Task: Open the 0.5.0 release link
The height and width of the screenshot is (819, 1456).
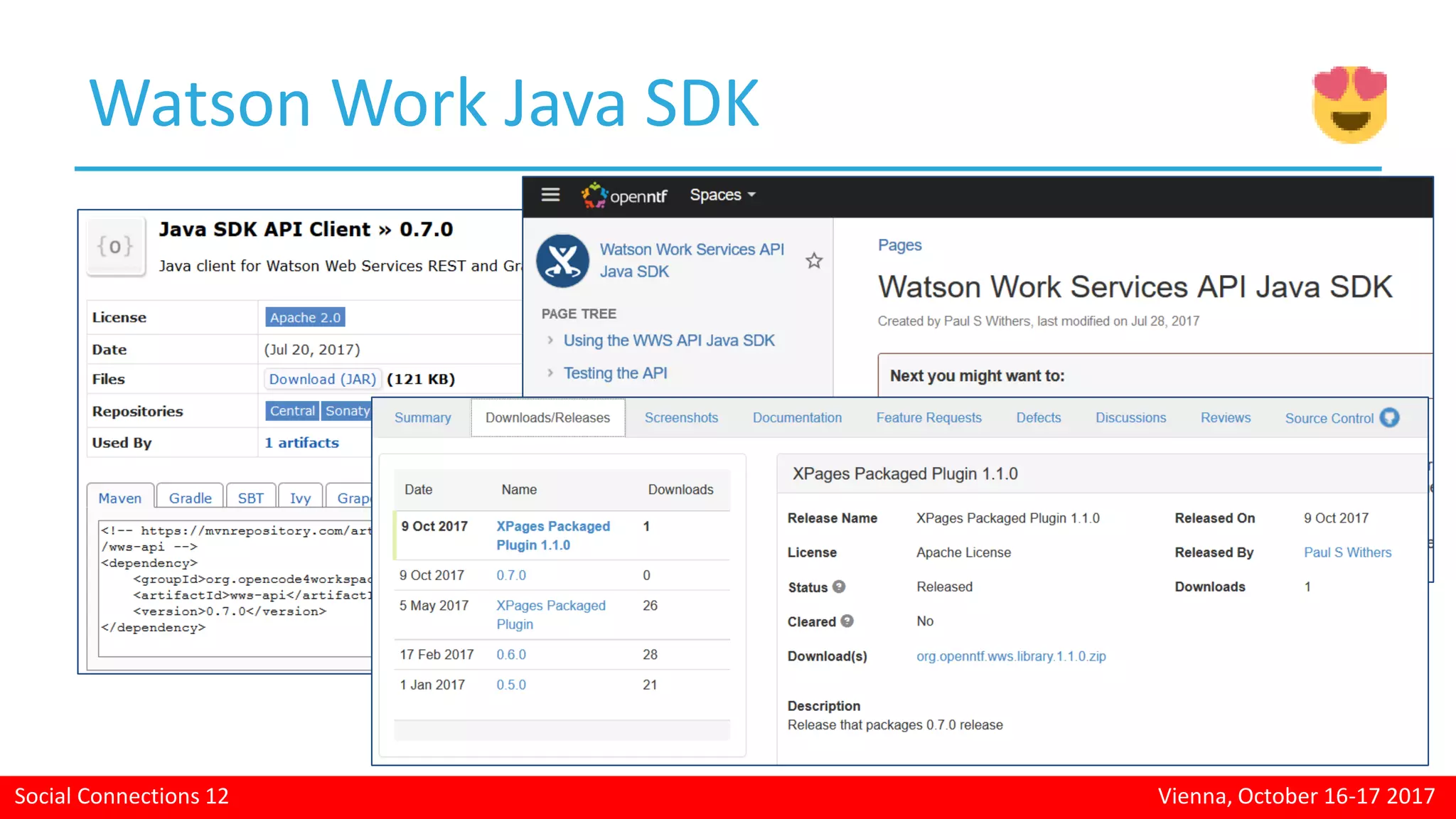Action: (511, 685)
